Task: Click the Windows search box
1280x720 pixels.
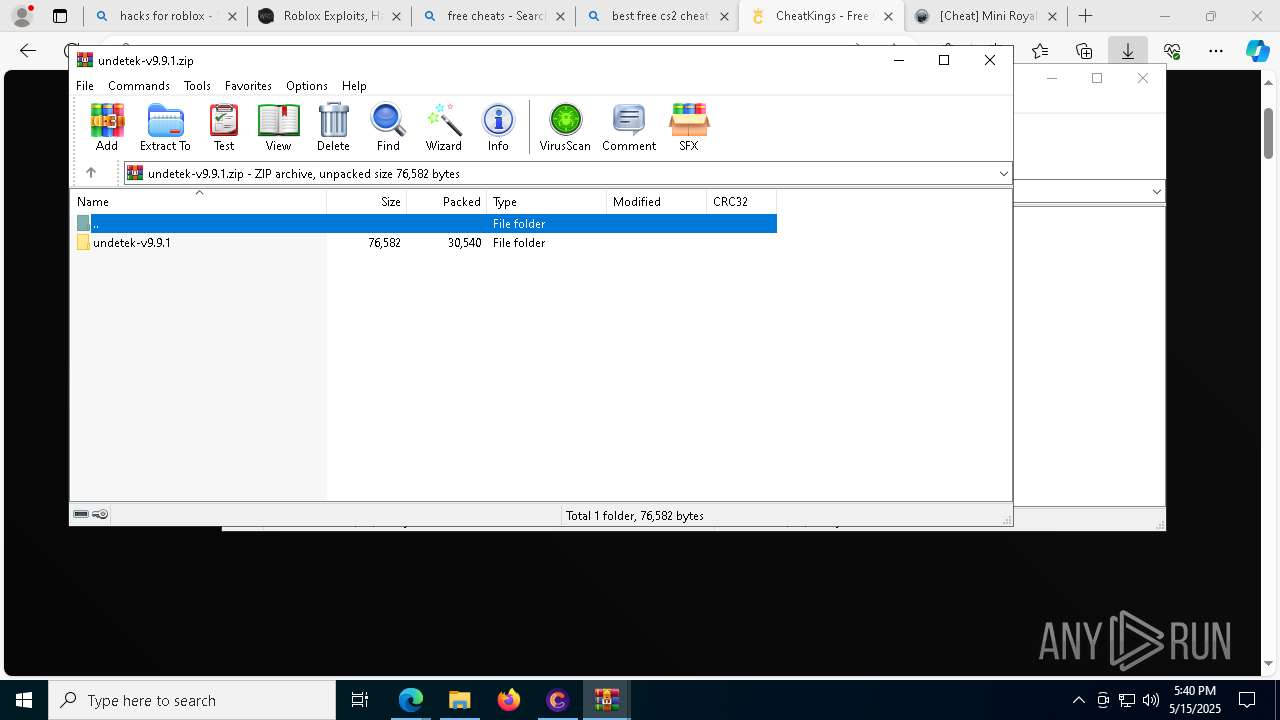Action: tap(192, 700)
